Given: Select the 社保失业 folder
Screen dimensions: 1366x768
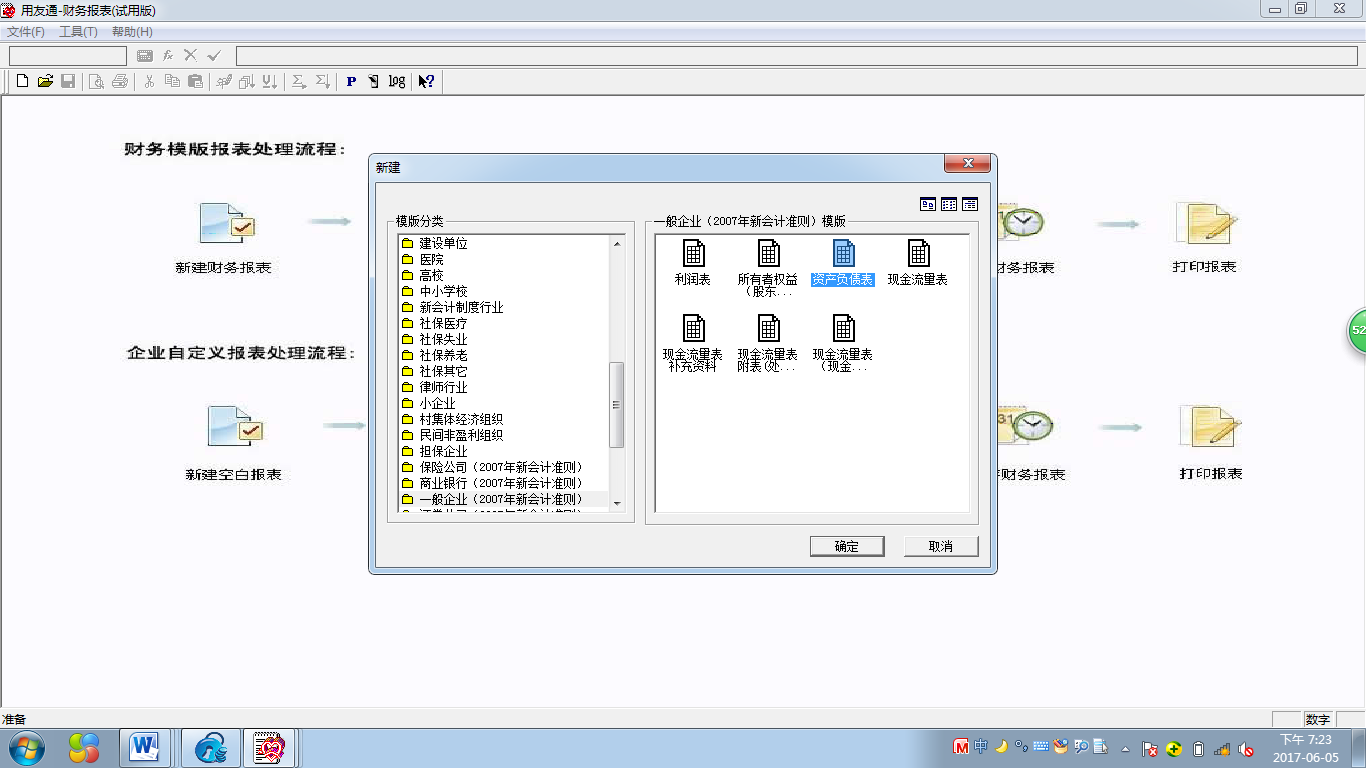Looking at the screenshot, I should tap(435, 339).
